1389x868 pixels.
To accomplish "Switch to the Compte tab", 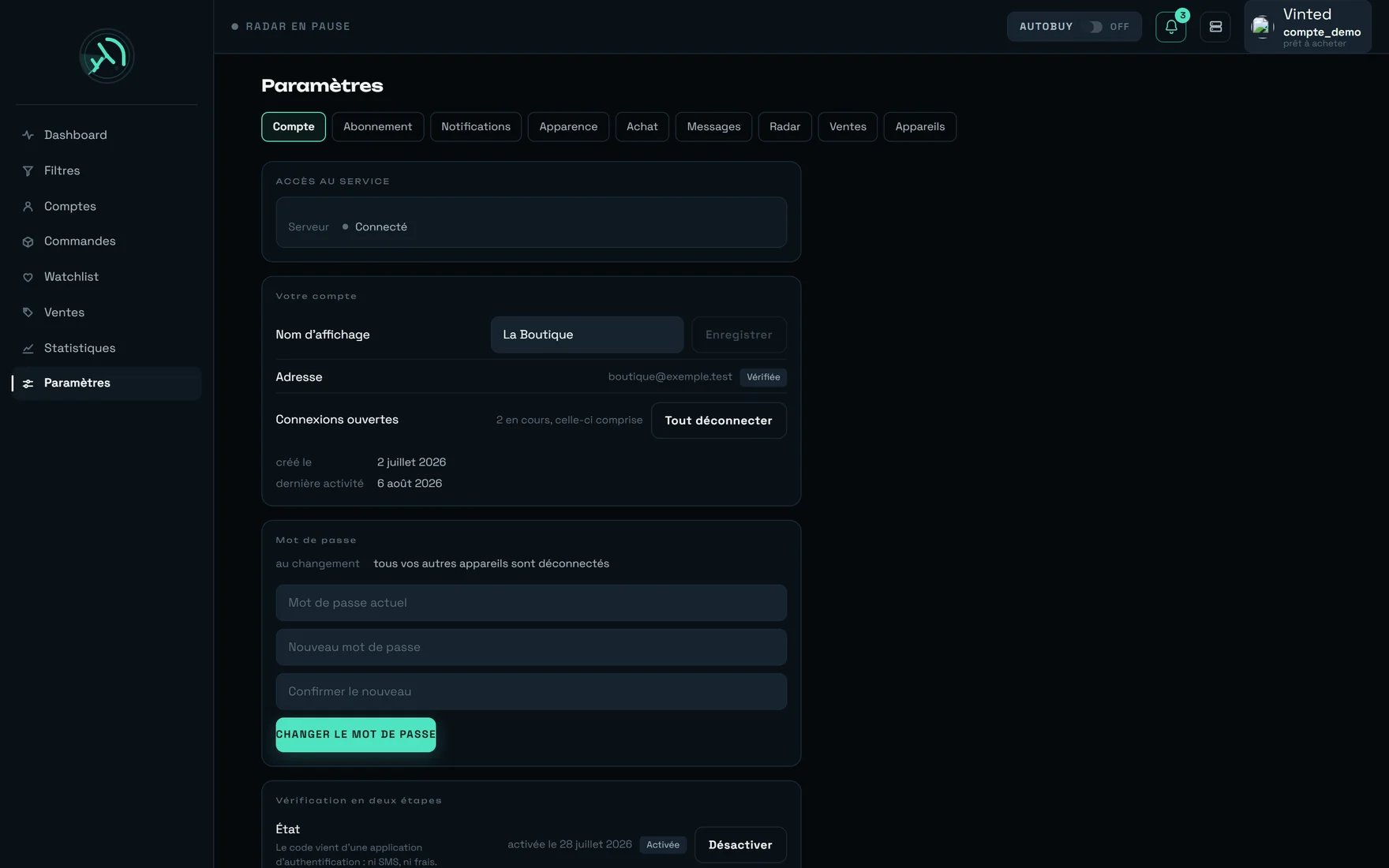I will pos(294,127).
